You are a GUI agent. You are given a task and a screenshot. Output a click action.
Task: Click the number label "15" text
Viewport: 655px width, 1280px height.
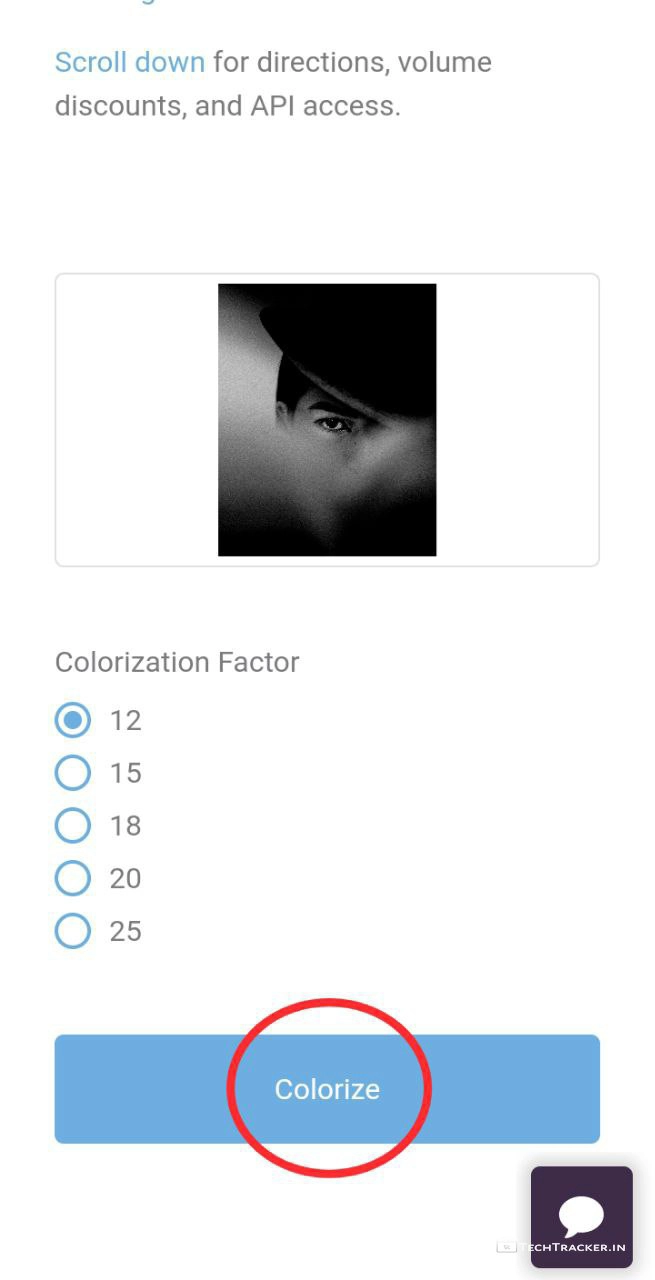(125, 774)
